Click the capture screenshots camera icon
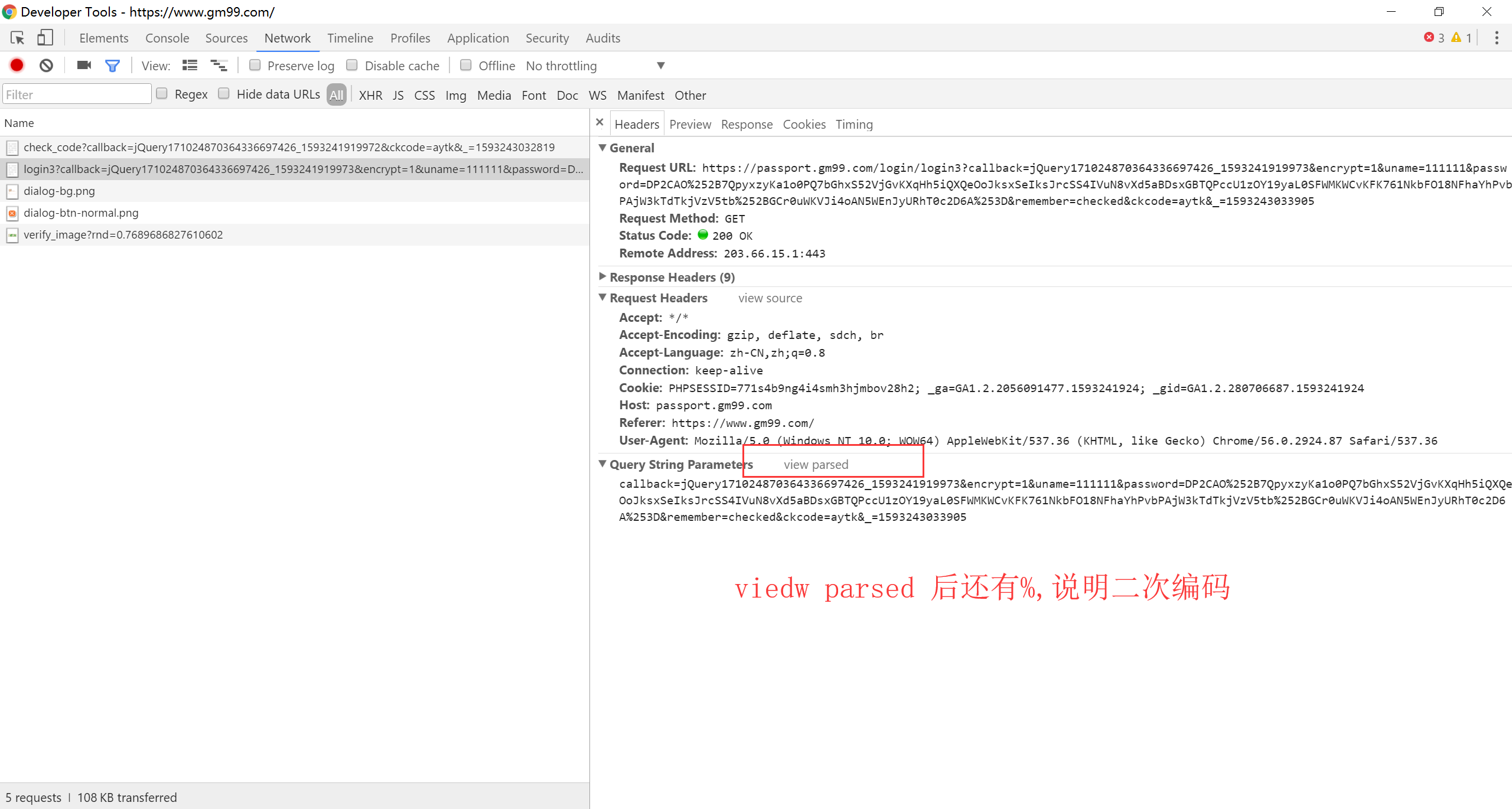The image size is (1512, 809). pos(84,66)
